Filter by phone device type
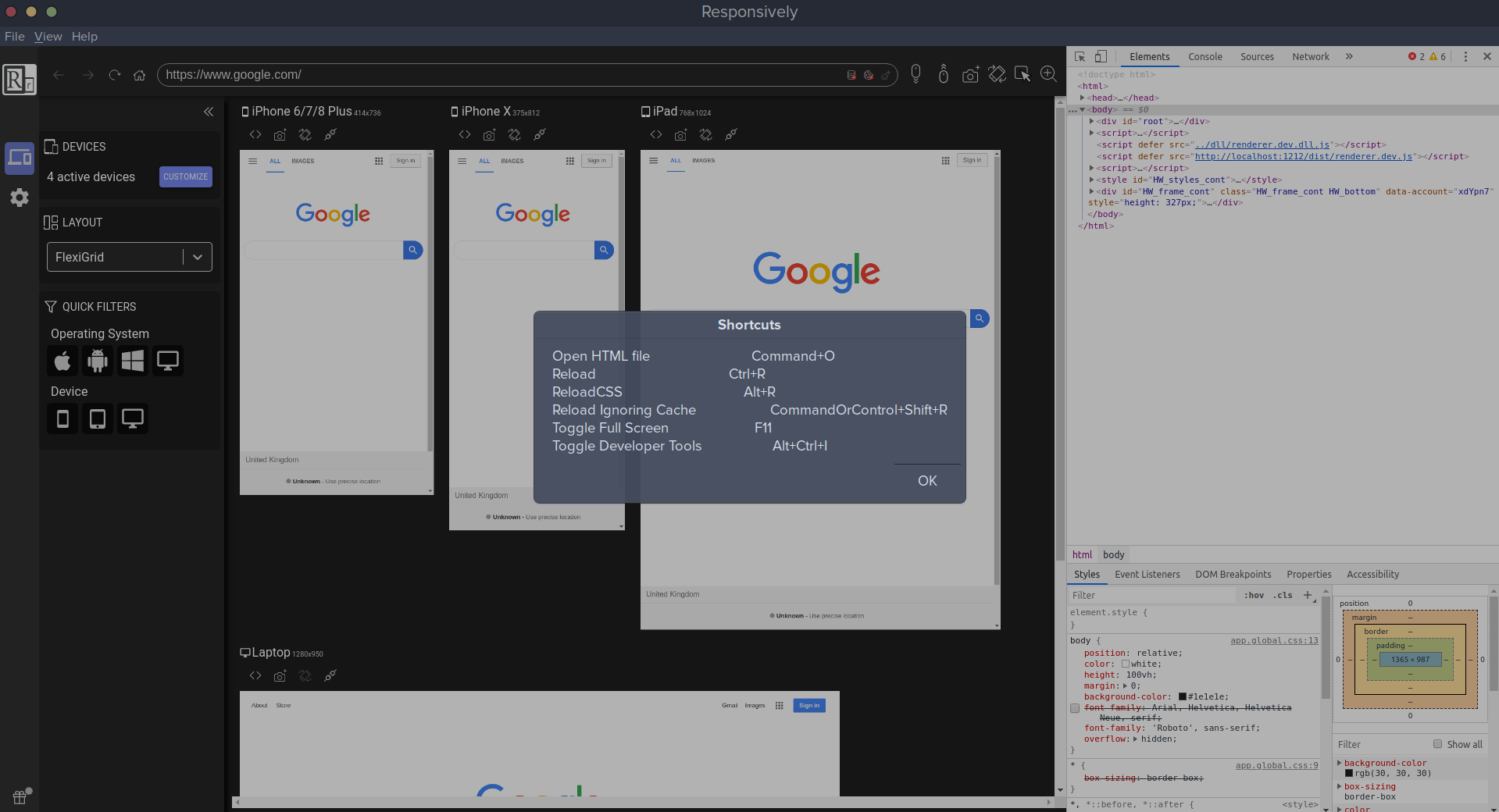 (62, 418)
